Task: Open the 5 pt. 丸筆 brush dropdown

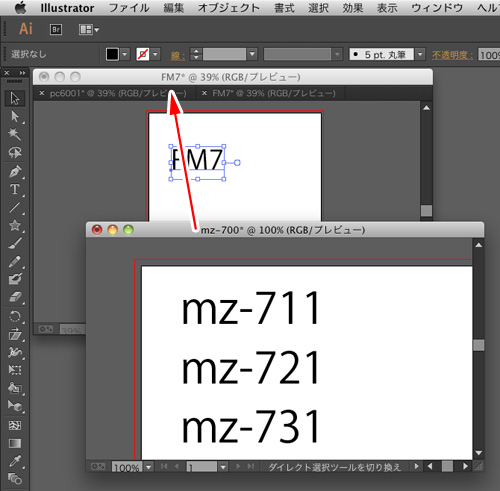Action: (420, 54)
